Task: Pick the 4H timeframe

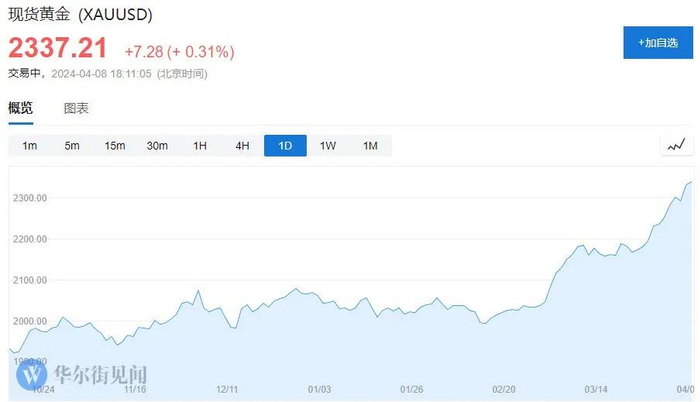Action: click(242, 146)
